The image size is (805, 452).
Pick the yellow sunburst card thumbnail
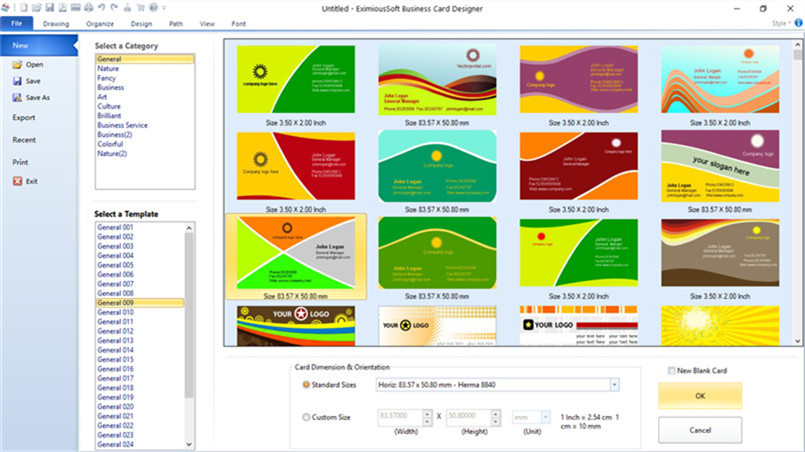click(x=720, y=326)
